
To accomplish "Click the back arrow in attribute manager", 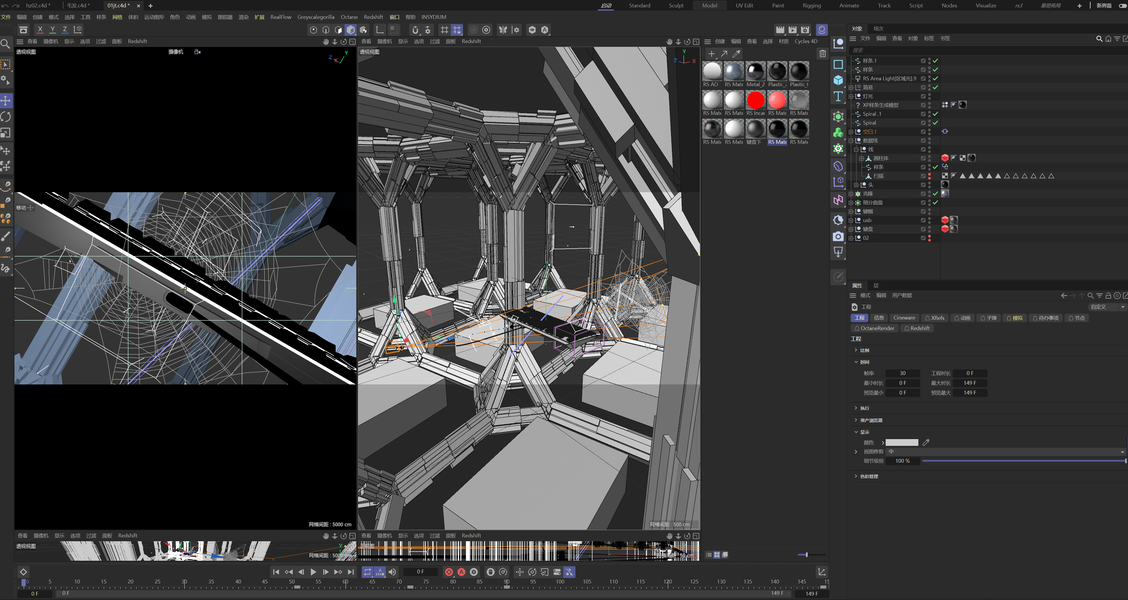I will (x=1063, y=295).
